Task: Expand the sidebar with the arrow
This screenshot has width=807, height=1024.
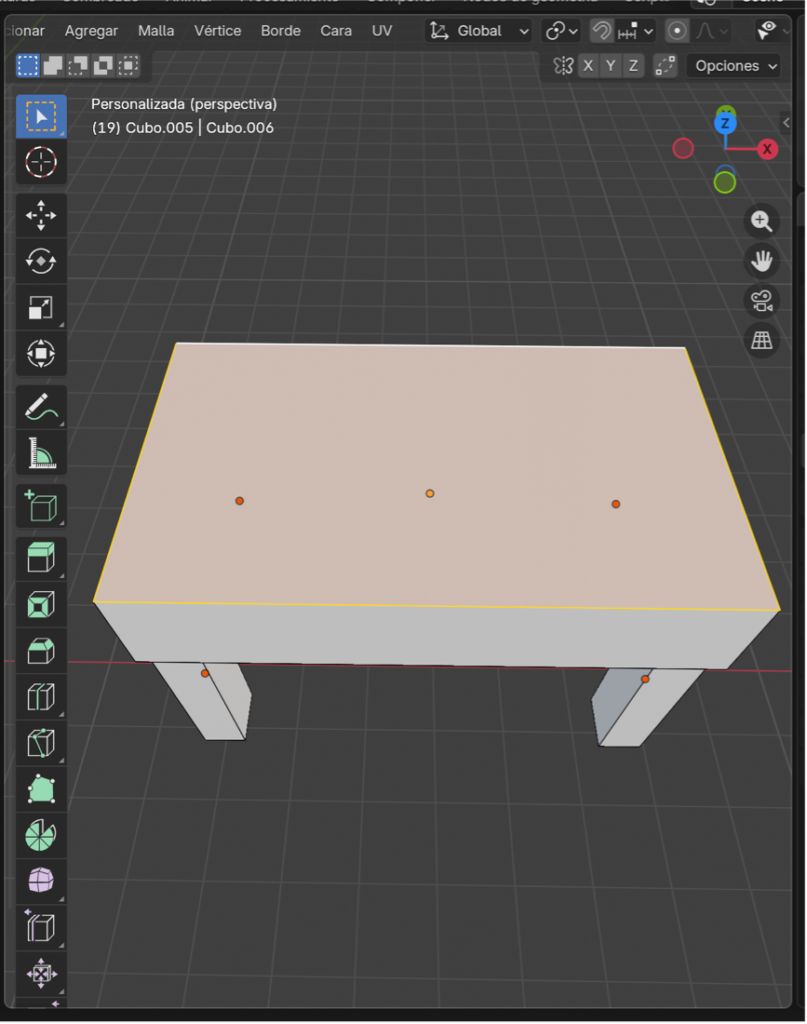Action: (786, 122)
